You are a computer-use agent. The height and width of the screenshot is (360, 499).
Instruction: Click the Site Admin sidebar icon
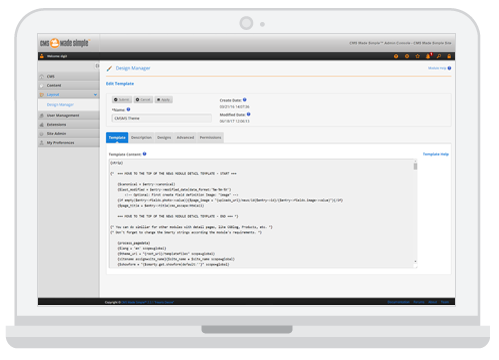click(x=42, y=134)
